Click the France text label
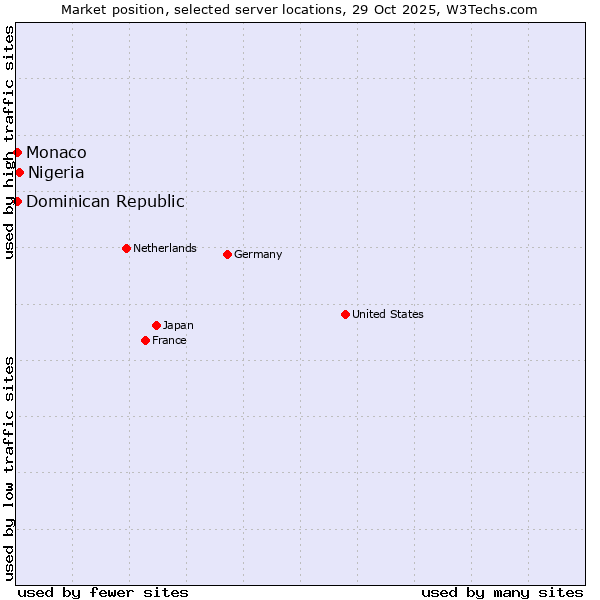This screenshot has width=600, height=600. (x=169, y=340)
